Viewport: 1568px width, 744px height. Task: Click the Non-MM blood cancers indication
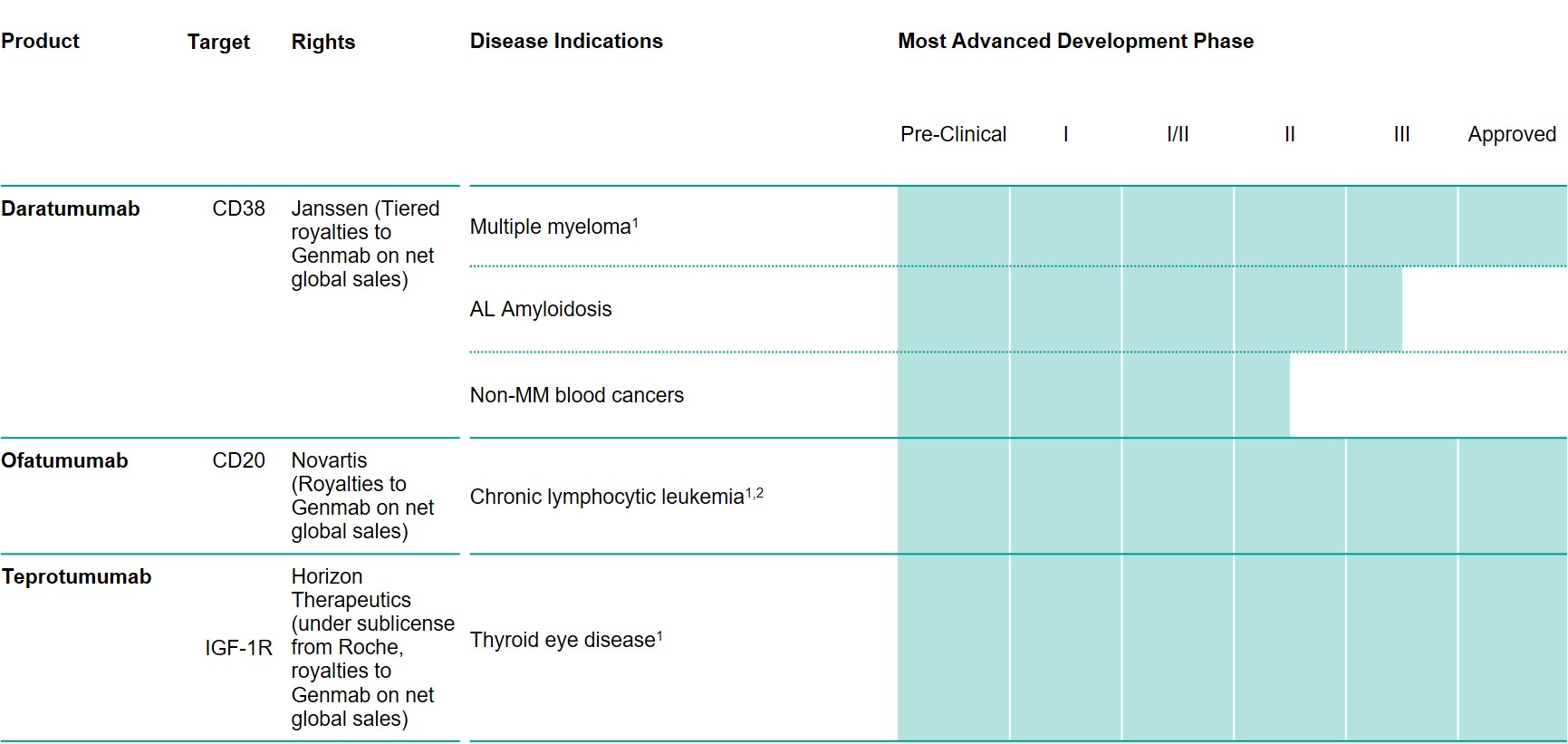576,396
